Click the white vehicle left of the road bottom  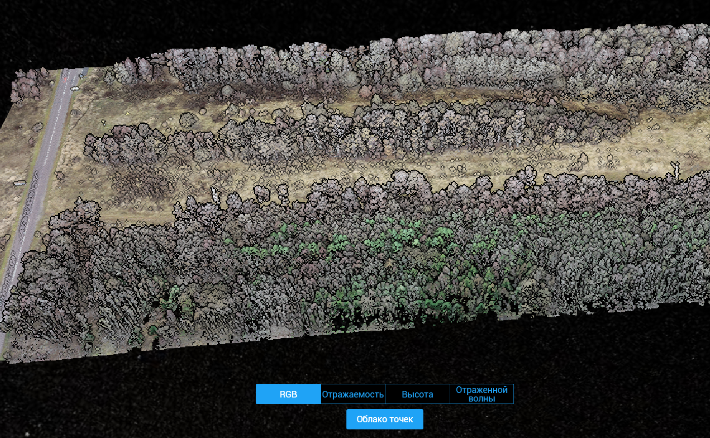click(x=19, y=183)
